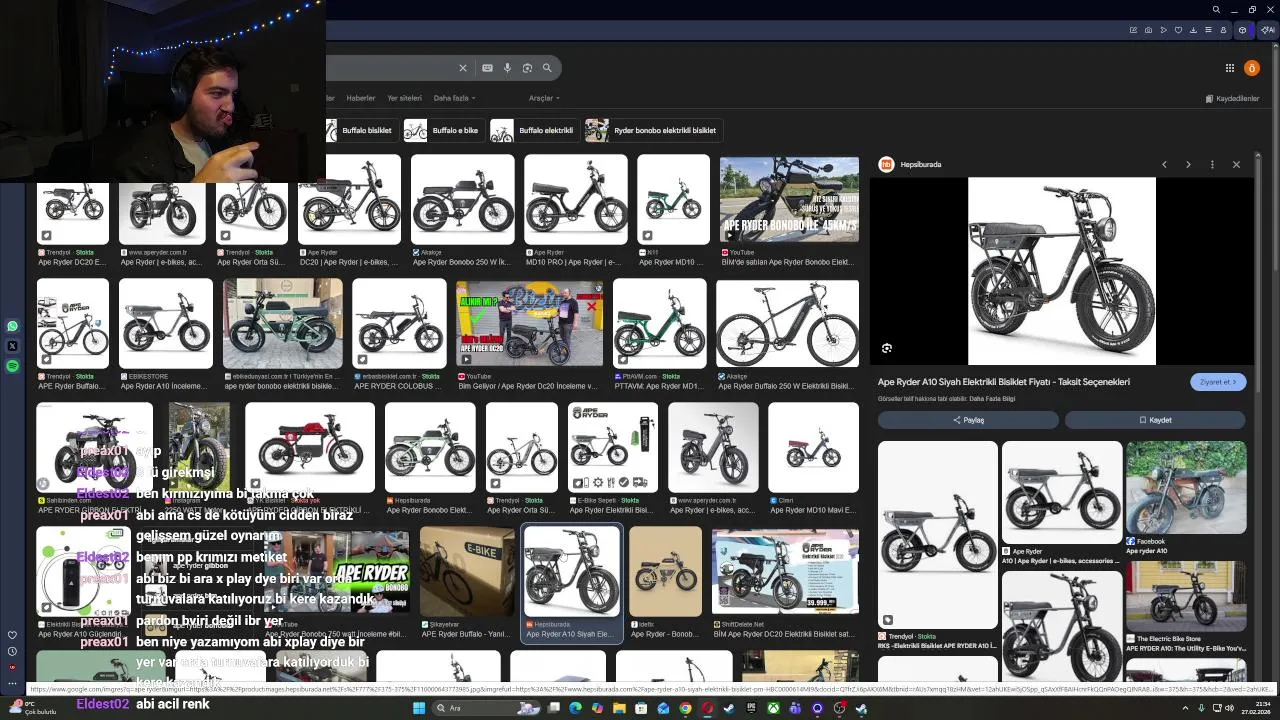1280x720 pixels.
Task: Open the tab search magnifier in title bar
Action: pyautogui.click(x=1216, y=10)
